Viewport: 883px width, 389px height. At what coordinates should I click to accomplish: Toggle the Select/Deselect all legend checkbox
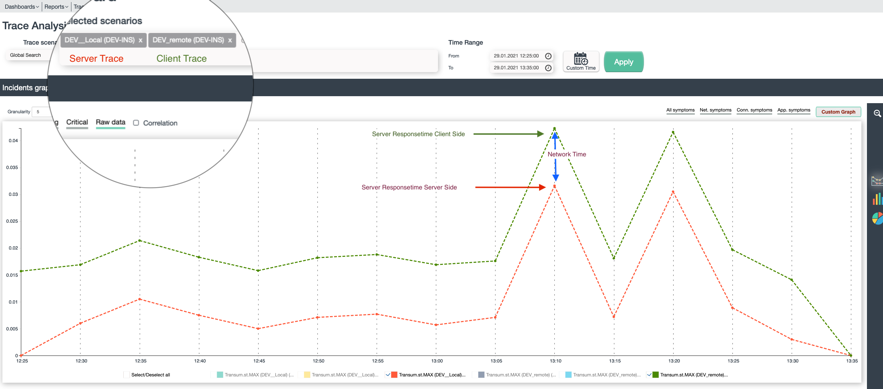click(x=126, y=374)
